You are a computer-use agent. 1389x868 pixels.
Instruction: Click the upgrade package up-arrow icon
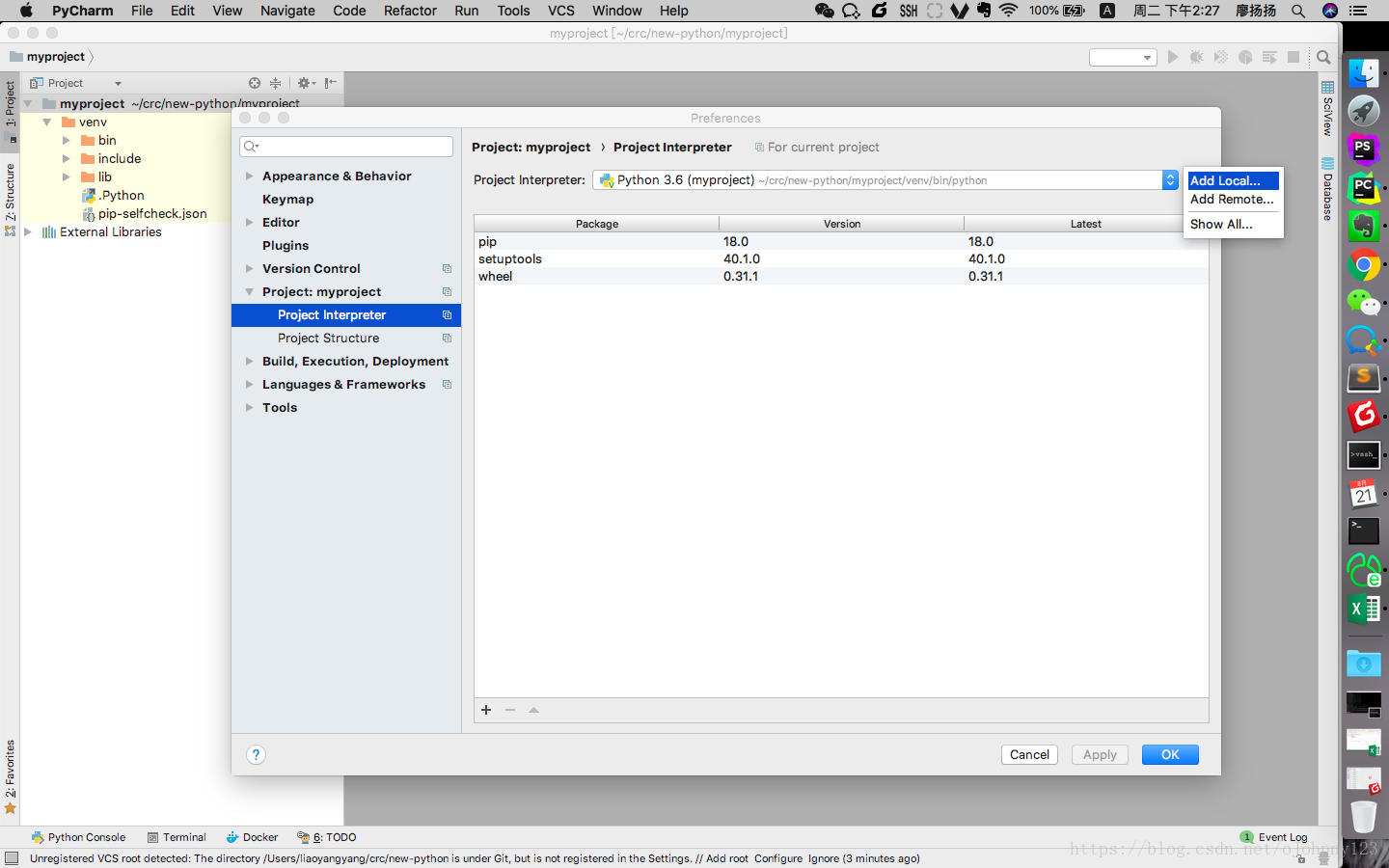point(533,710)
